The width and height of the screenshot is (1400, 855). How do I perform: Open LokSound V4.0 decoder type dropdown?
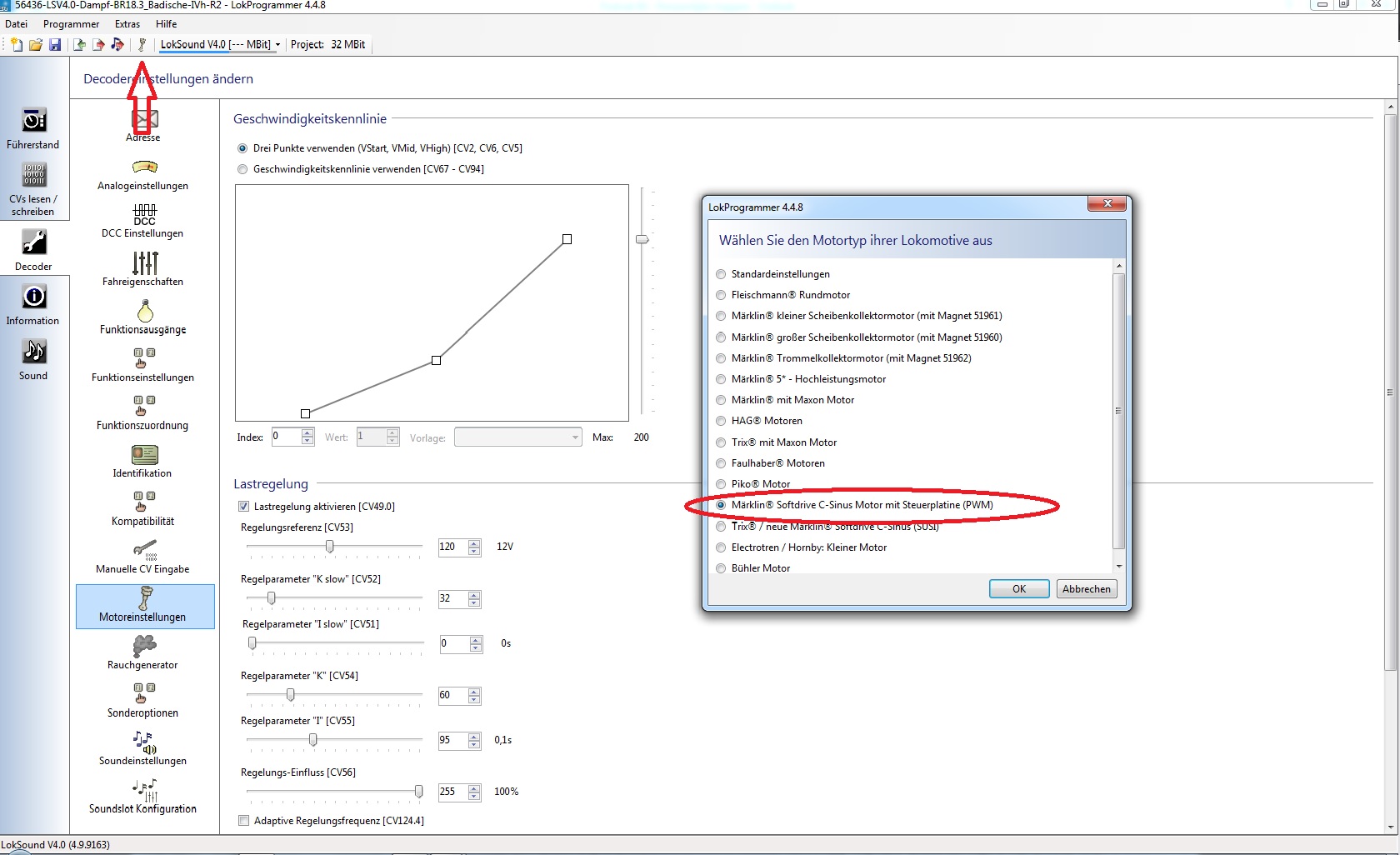tap(277, 45)
